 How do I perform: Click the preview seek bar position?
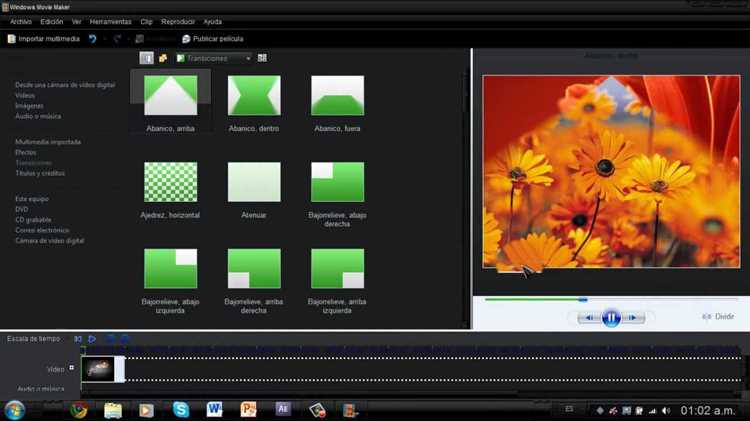coord(583,300)
